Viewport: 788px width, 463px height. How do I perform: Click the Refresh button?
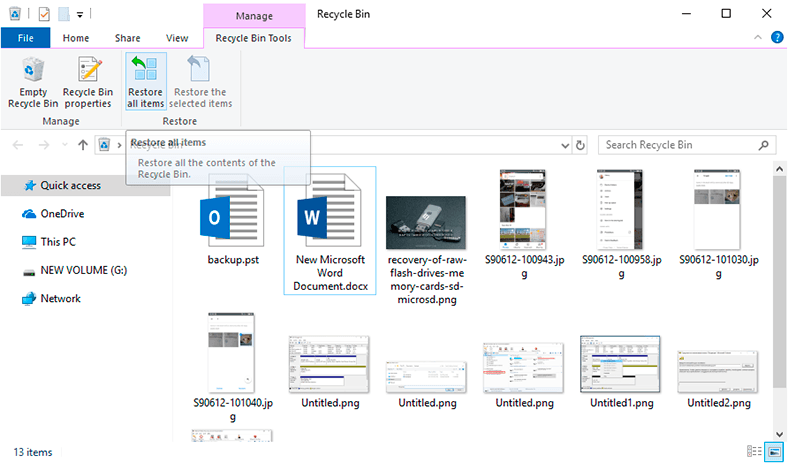[x=580, y=146]
